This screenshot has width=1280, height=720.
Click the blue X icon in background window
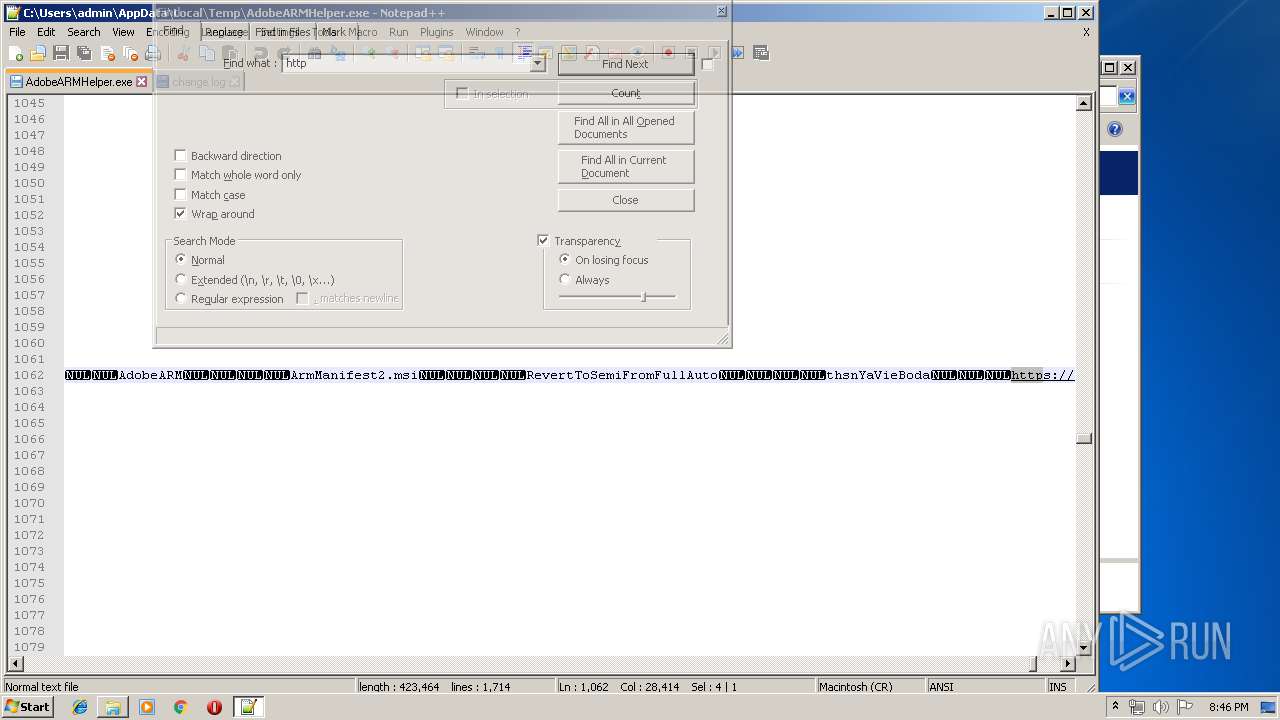(x=1127, y=96)
